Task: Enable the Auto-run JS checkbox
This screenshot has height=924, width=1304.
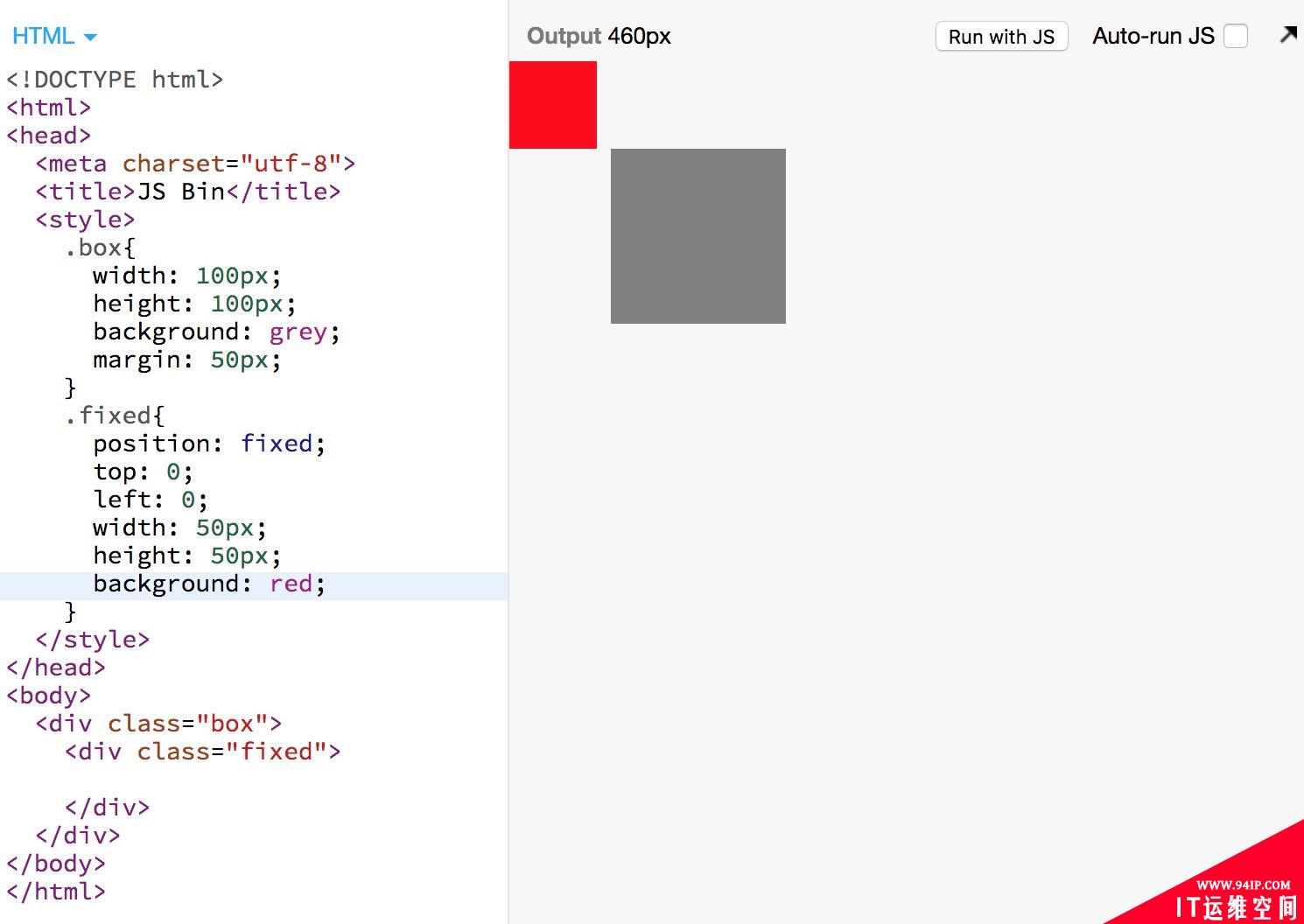Action: [1235, 36]
